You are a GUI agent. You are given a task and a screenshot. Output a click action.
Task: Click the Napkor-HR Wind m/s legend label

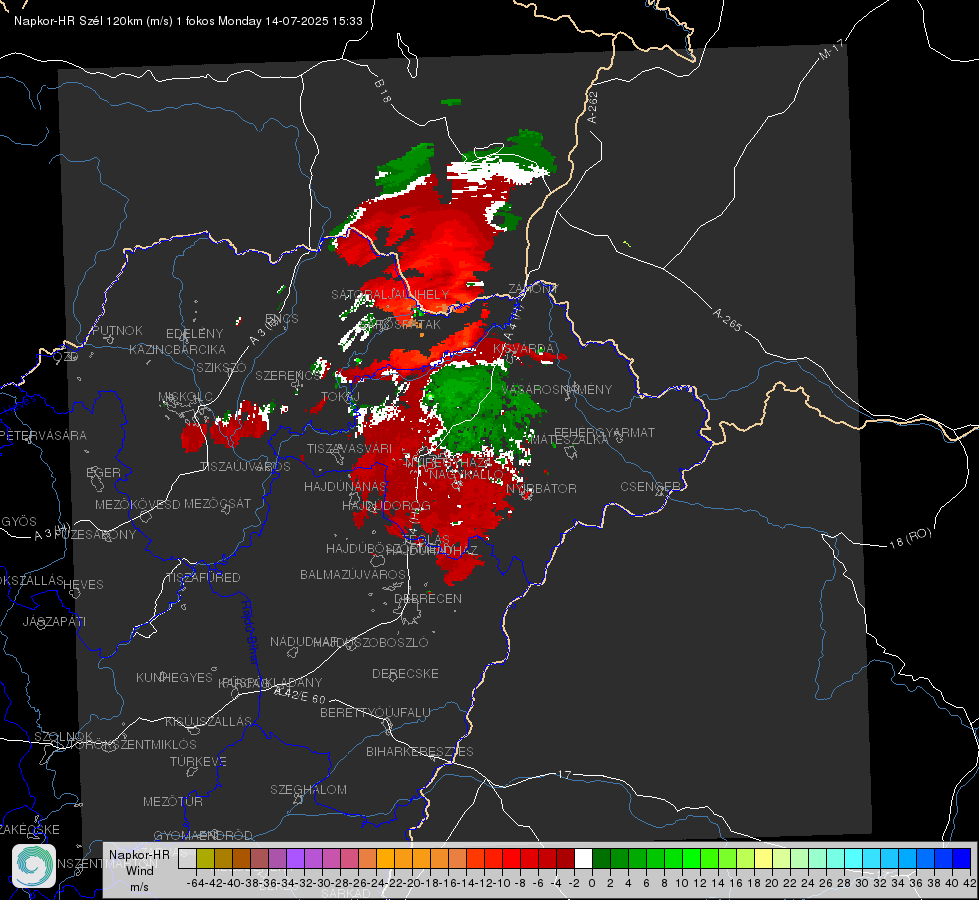[139, 870]
